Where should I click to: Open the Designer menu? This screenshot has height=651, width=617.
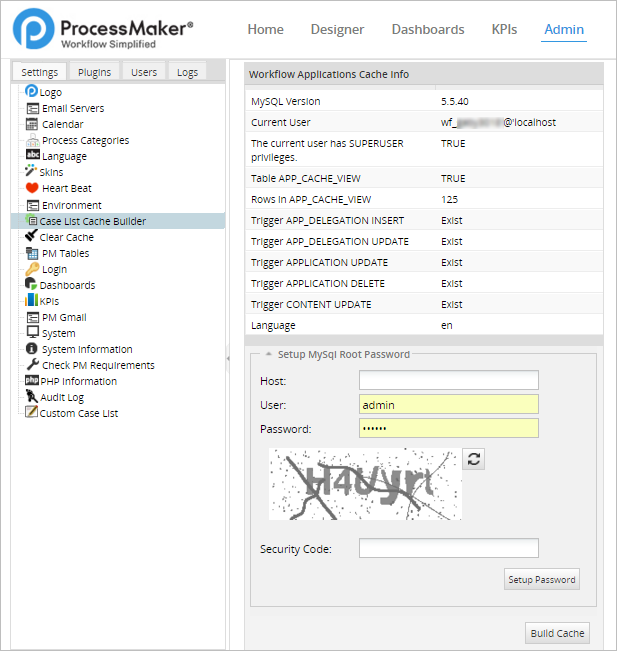[x=338, y=30]
